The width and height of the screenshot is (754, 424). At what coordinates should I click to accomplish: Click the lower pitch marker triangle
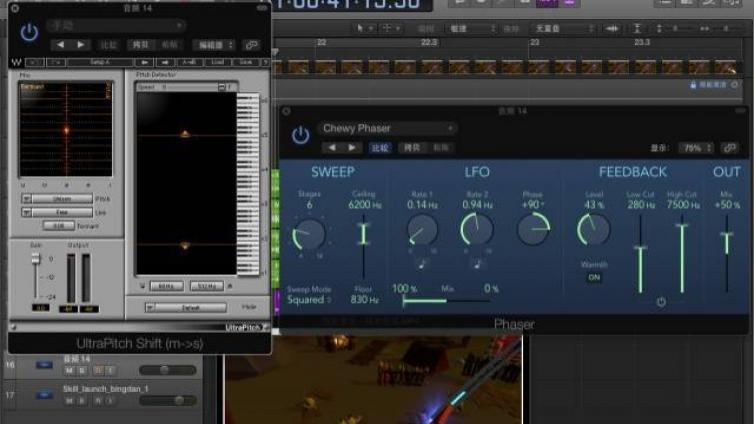pyautogui.click(x=185, y=246)
